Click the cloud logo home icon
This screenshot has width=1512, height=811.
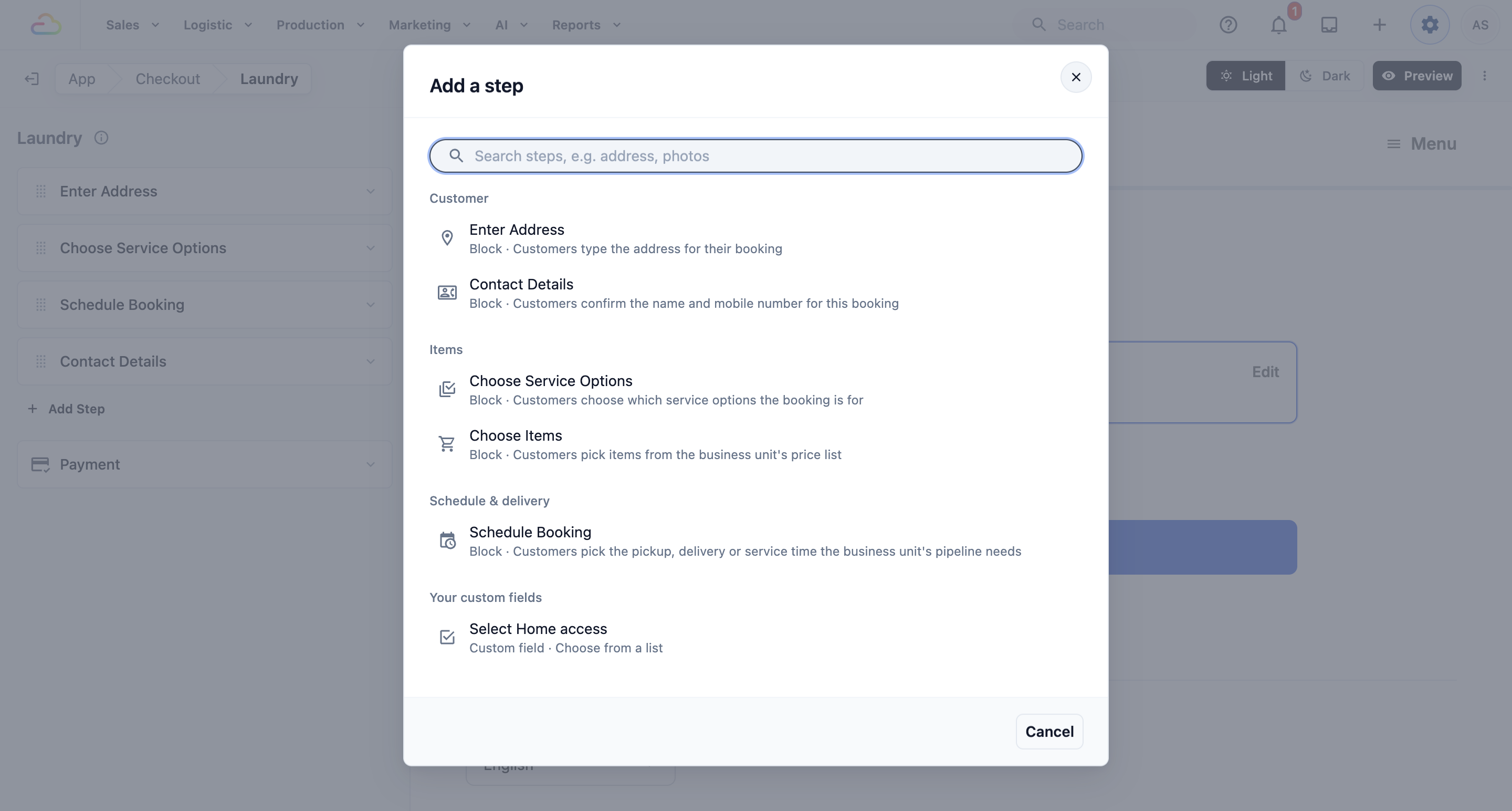pos(46,25)
